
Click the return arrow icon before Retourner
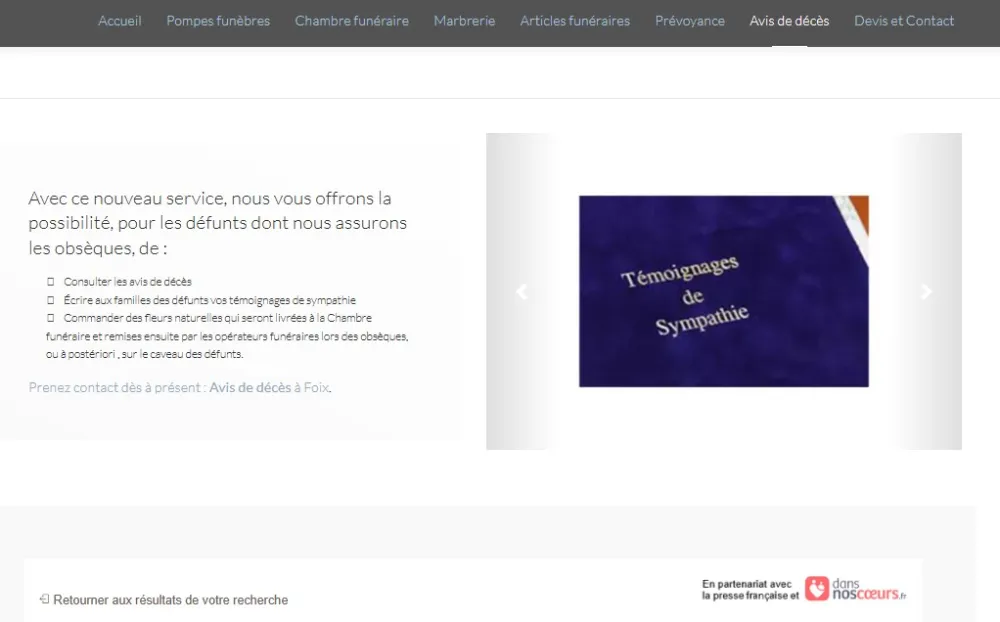click(x=44, y=599)
